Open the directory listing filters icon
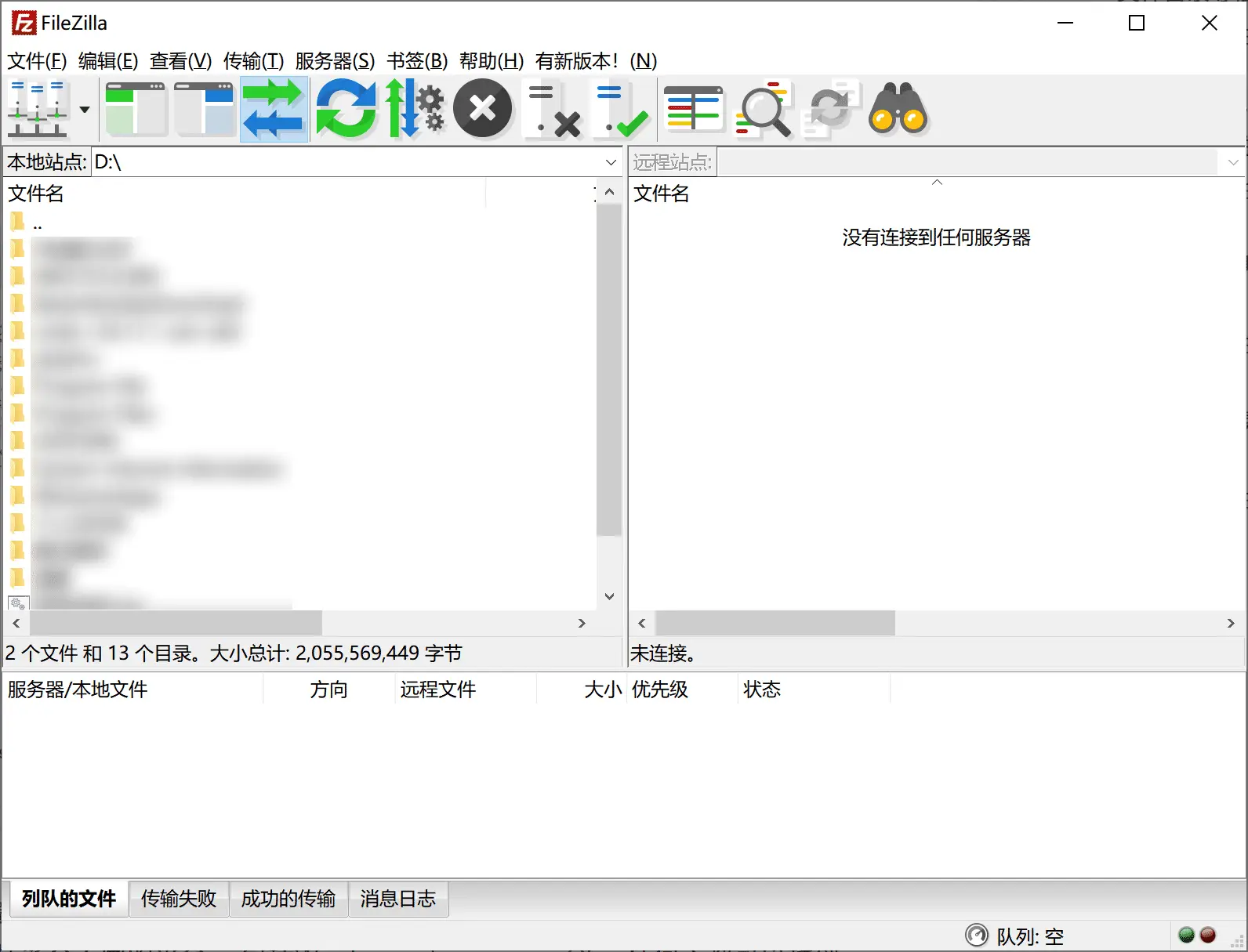The height and width of the screenshot is (952, 1248). click(x=693, y=109)
